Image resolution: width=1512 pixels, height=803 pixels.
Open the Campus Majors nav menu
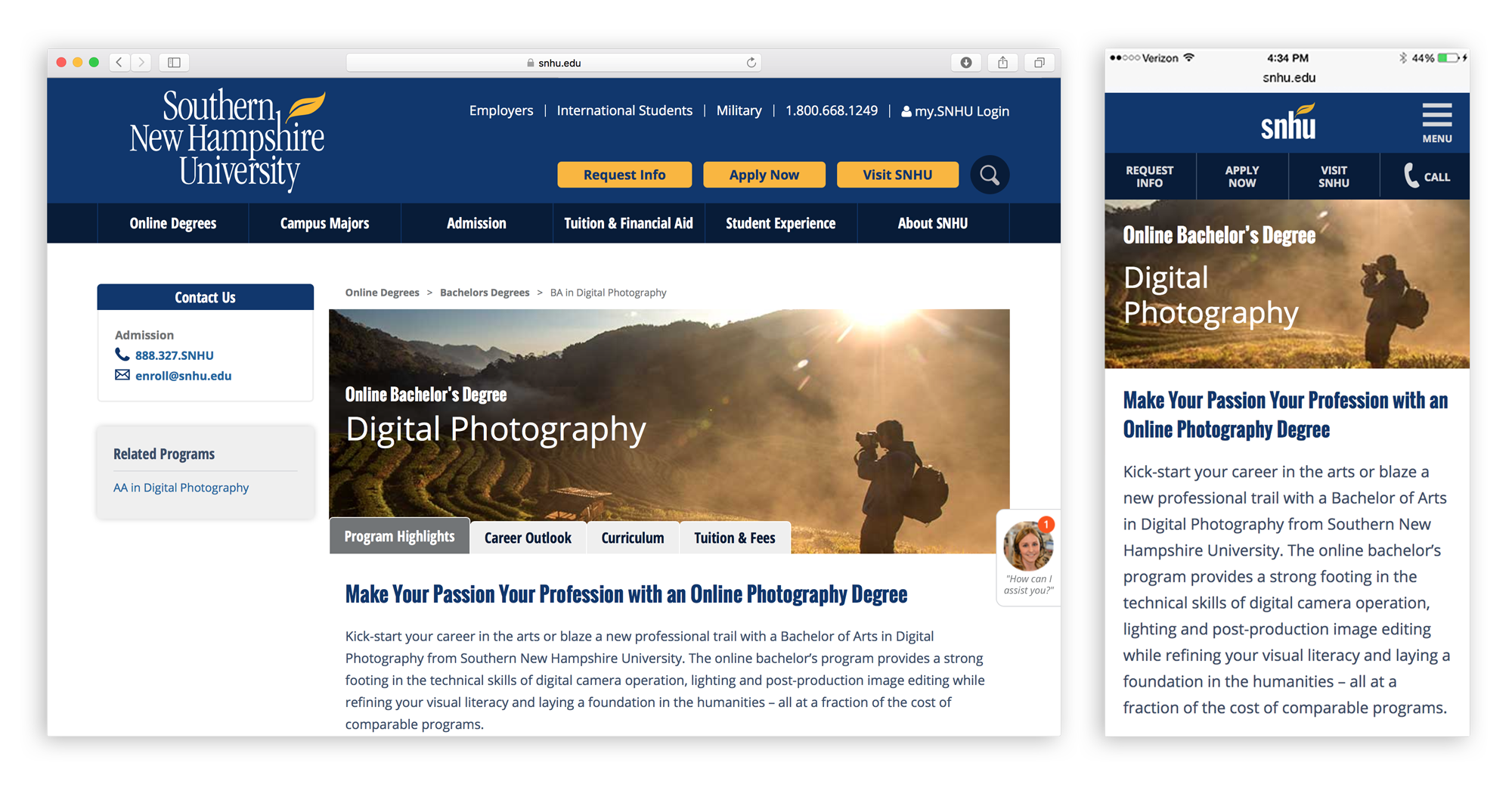[324, 223]
